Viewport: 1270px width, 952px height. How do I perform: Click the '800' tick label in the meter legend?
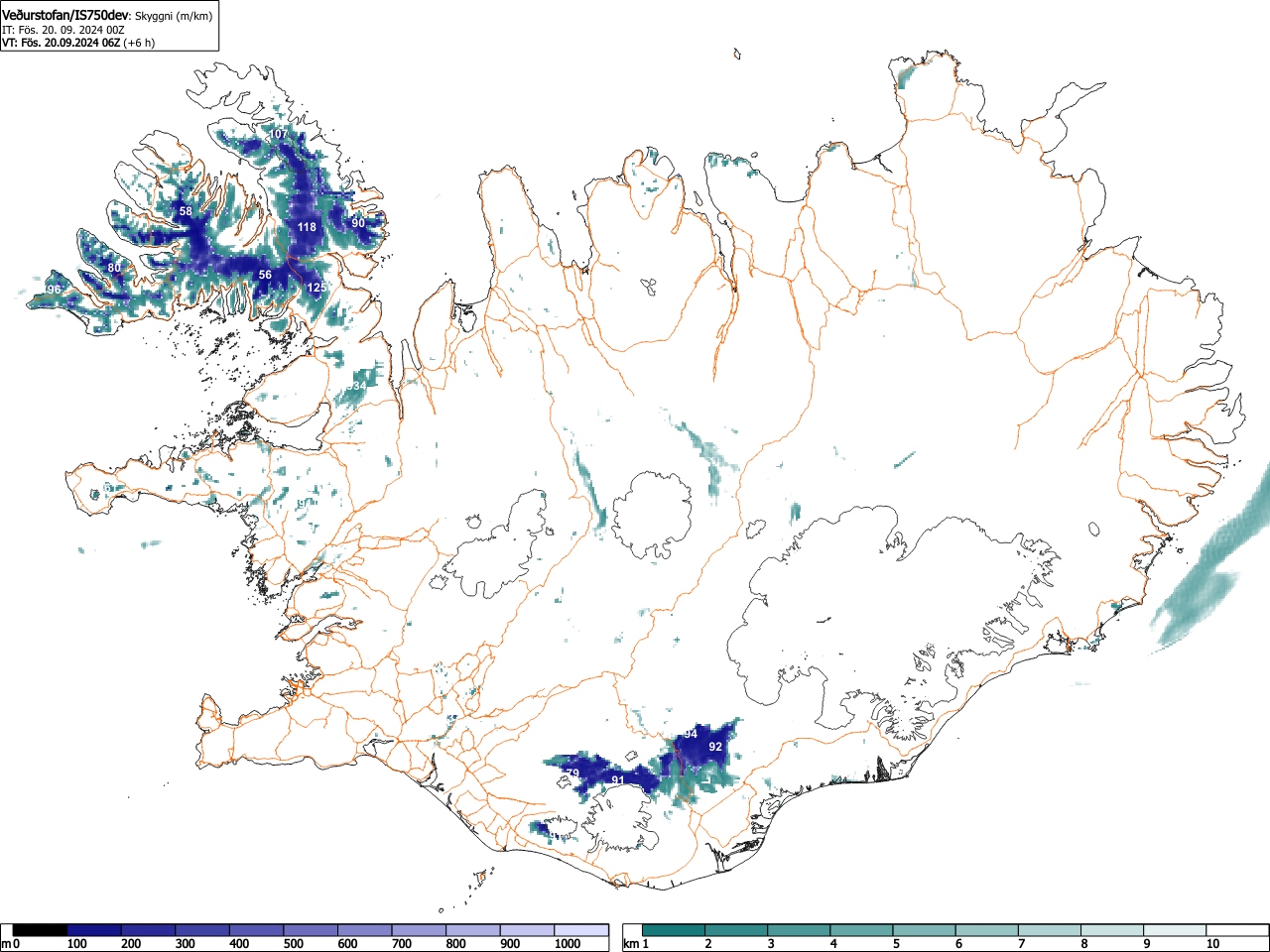click(455, 944)
